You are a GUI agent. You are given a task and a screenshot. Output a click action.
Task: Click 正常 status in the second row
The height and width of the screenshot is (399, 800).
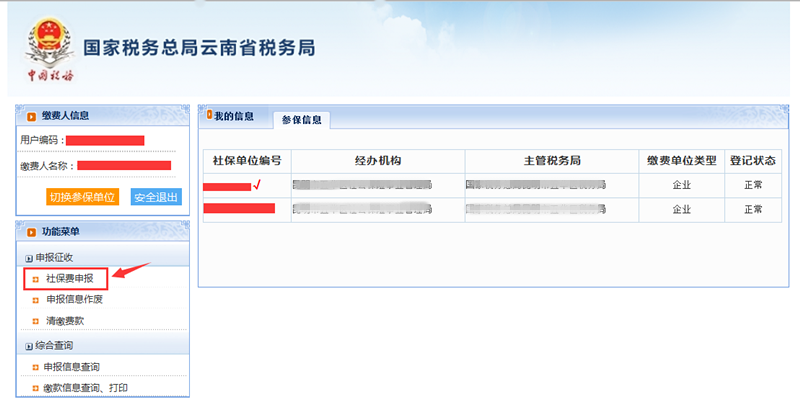[753, 209]
